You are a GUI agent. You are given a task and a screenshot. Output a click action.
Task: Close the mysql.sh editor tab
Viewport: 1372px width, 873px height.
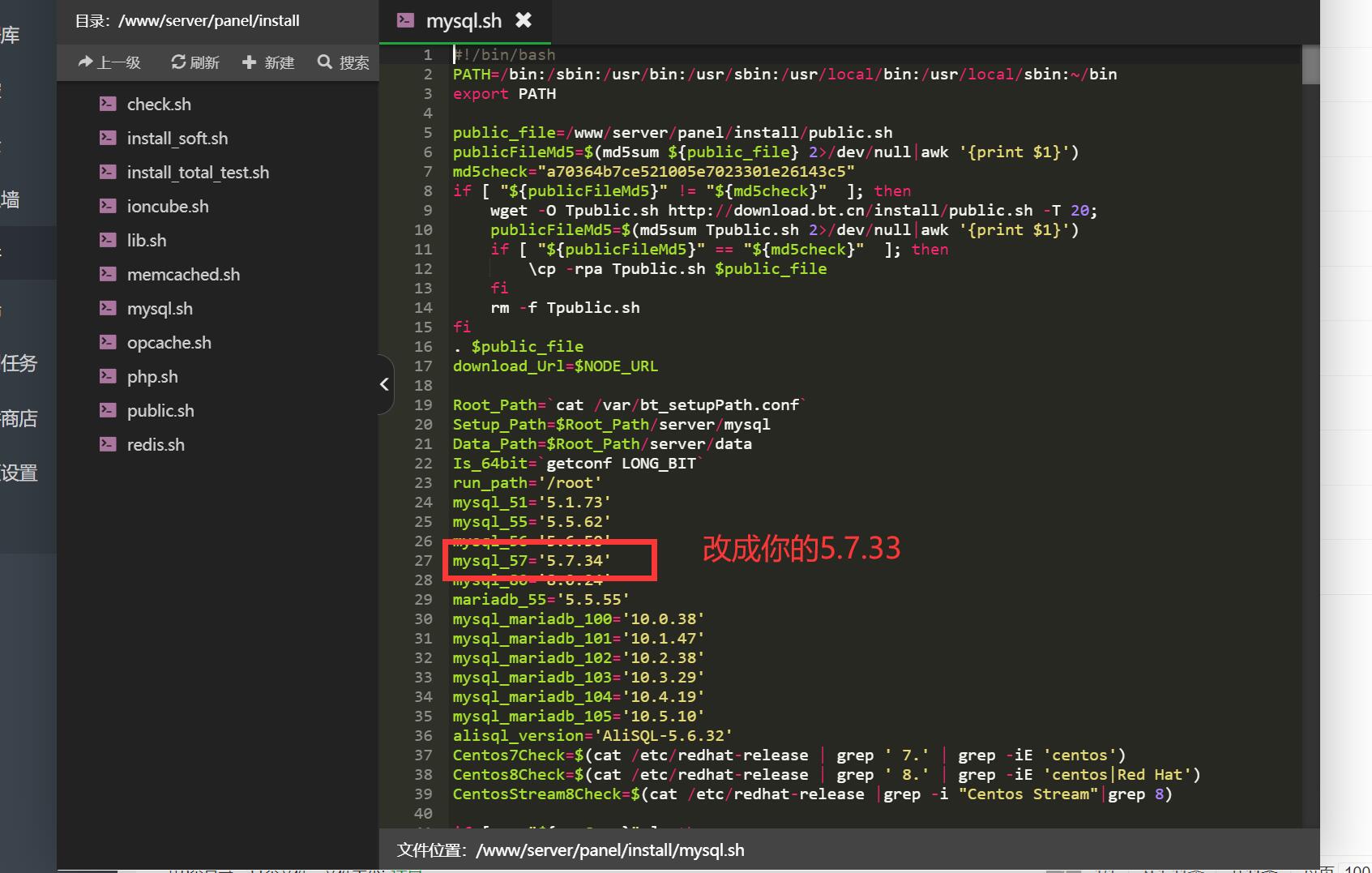pos(524,20)
